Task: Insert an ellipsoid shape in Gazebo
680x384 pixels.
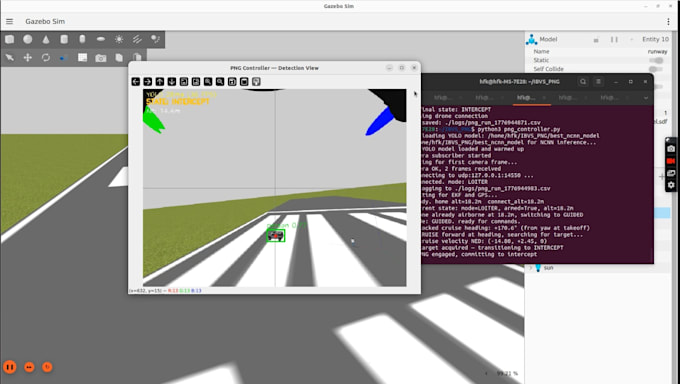Action: pos(101,39)
